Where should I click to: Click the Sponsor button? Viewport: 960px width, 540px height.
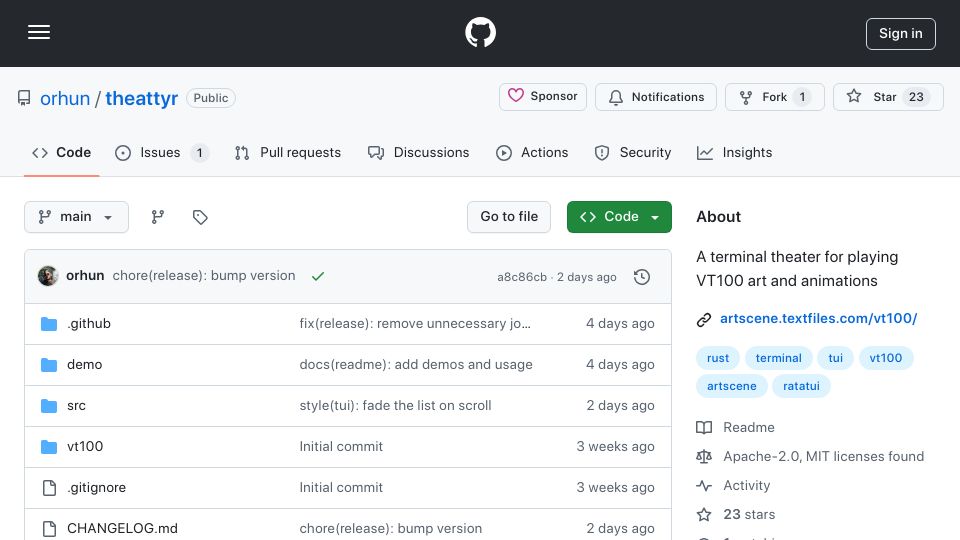coord(542,97)
